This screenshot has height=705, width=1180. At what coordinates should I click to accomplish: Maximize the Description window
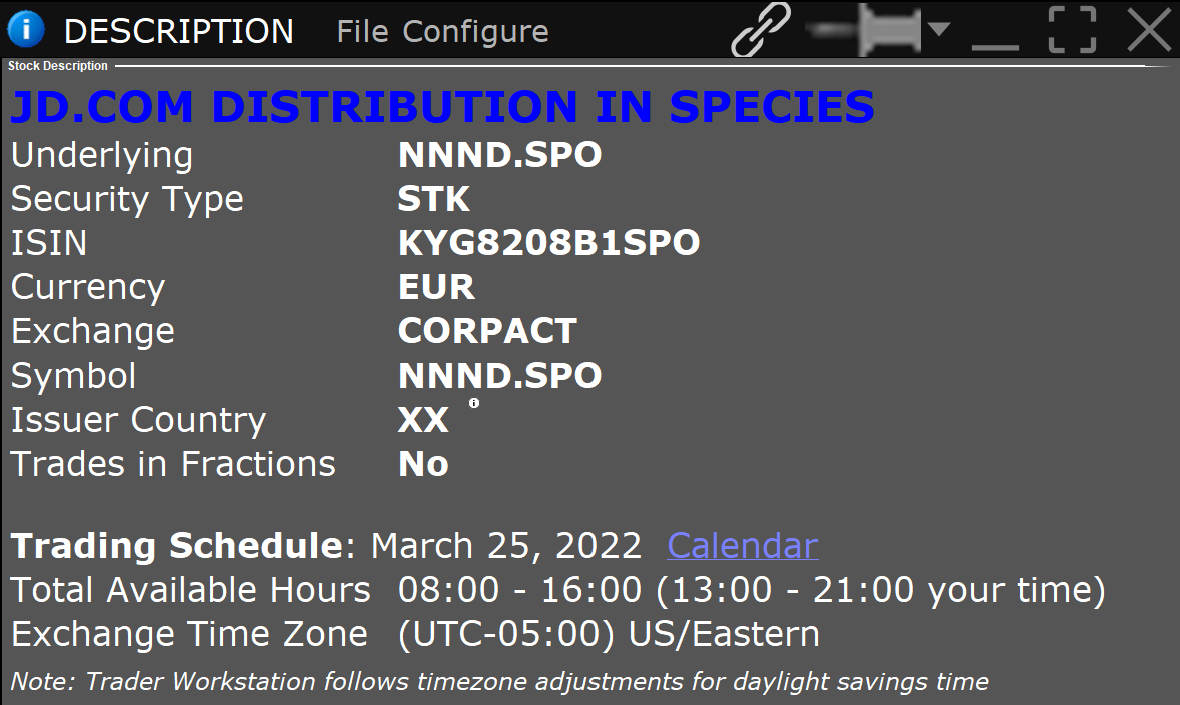click(1072, 29)
